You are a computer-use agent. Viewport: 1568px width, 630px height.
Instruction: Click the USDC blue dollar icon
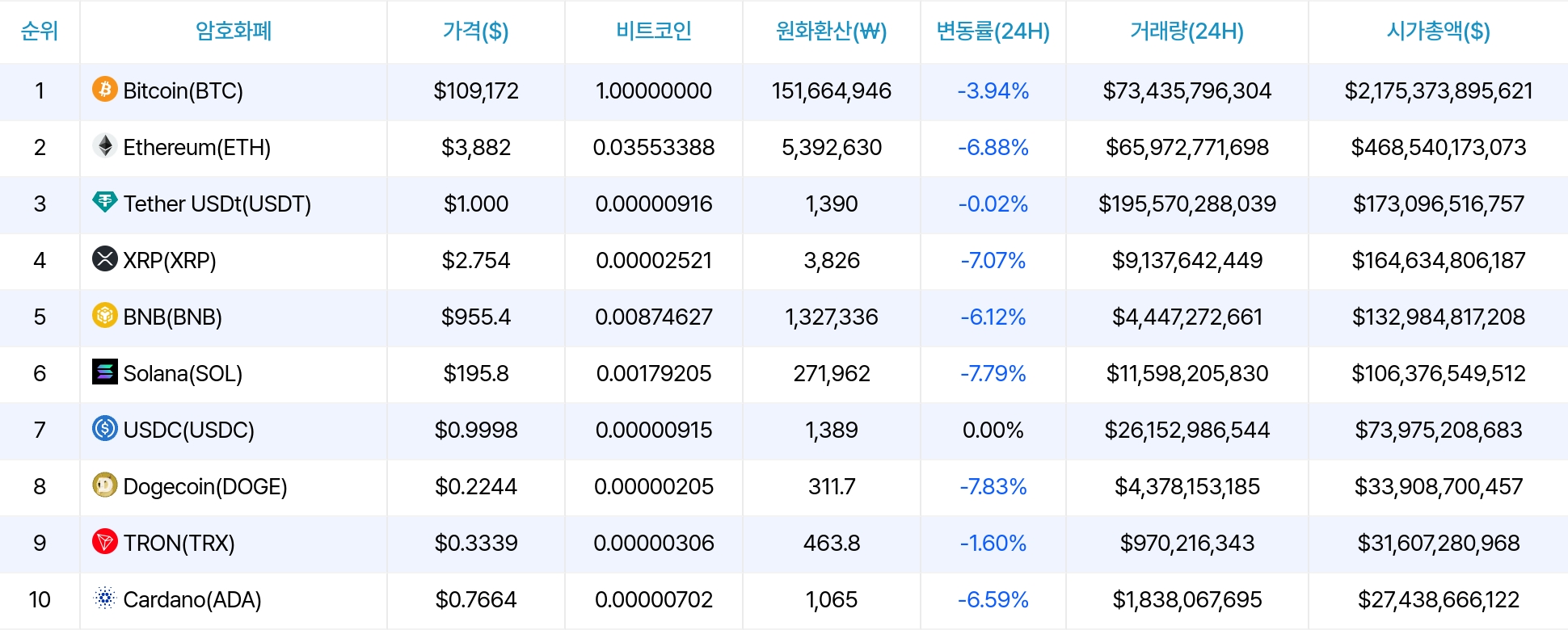tap(105, 428)
